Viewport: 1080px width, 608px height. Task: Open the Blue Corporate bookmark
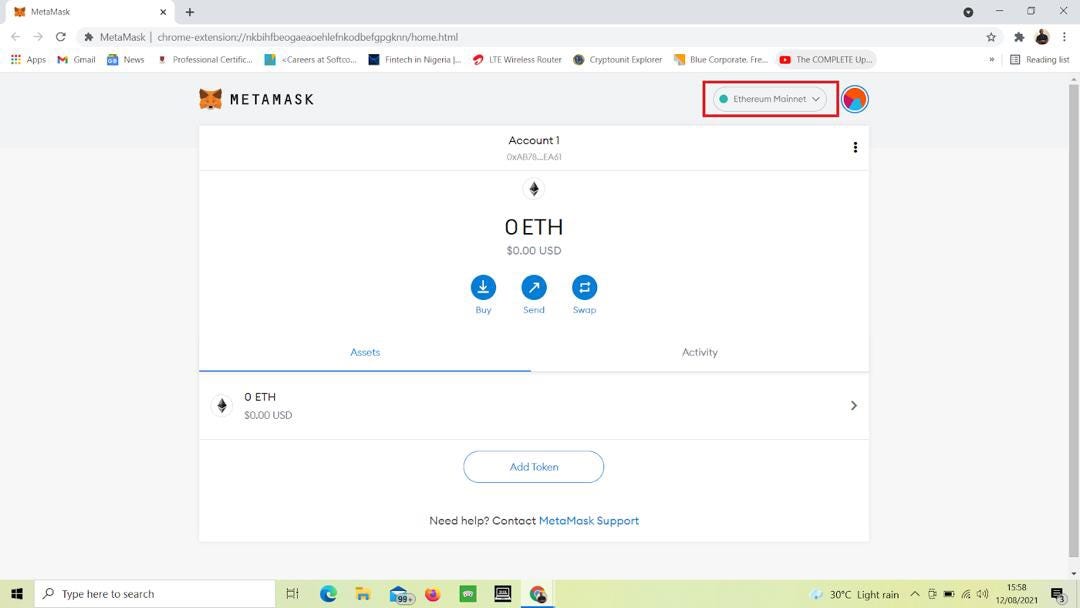[720, 60]
